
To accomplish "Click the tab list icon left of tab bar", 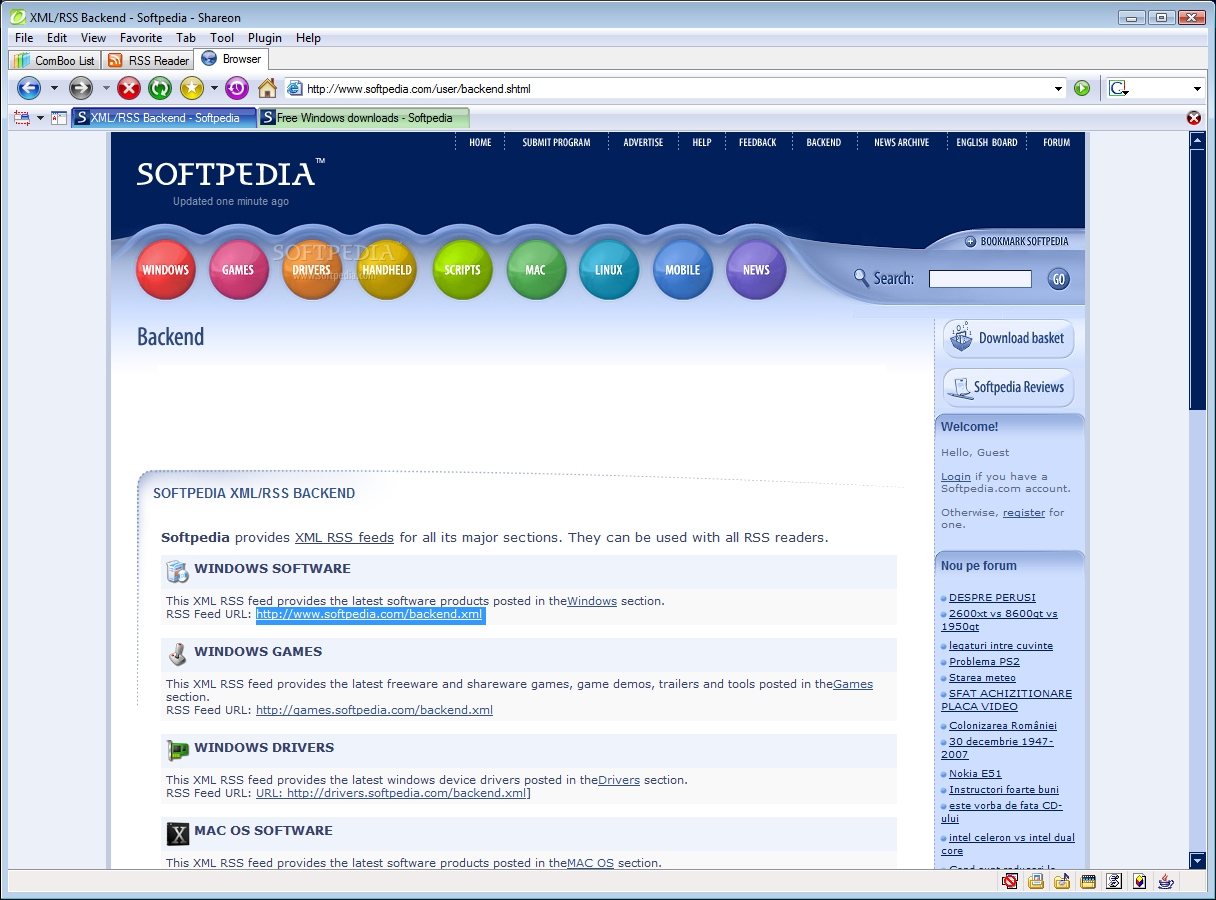I will pos(22,118).
